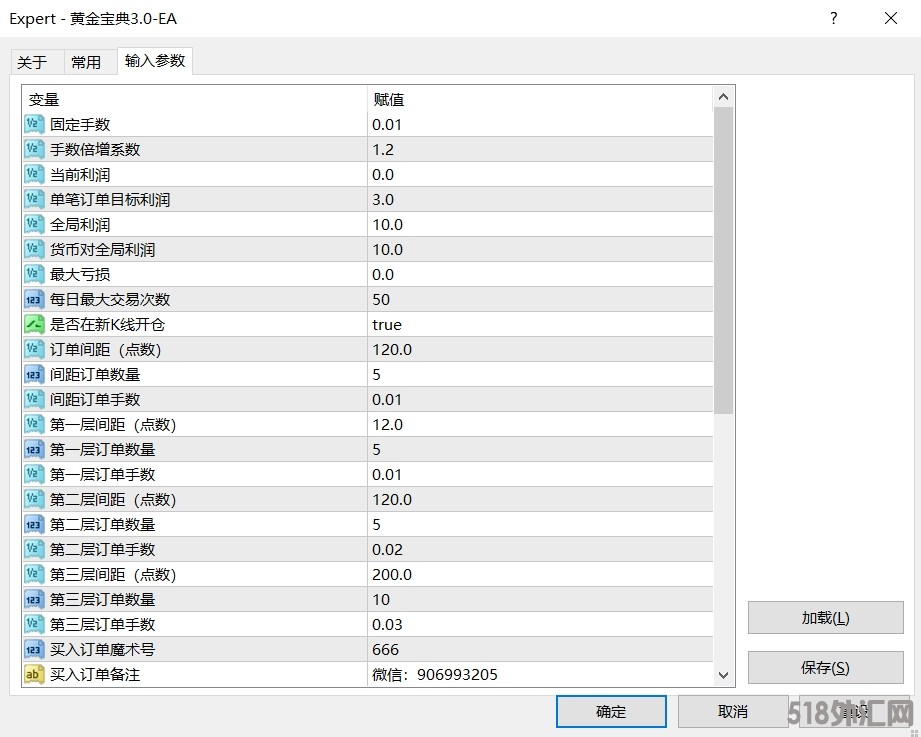Click the icon beside 第三层订单手数
Image resolution: width=921 pixels, height=737 pixels.
tap(34, 624)
